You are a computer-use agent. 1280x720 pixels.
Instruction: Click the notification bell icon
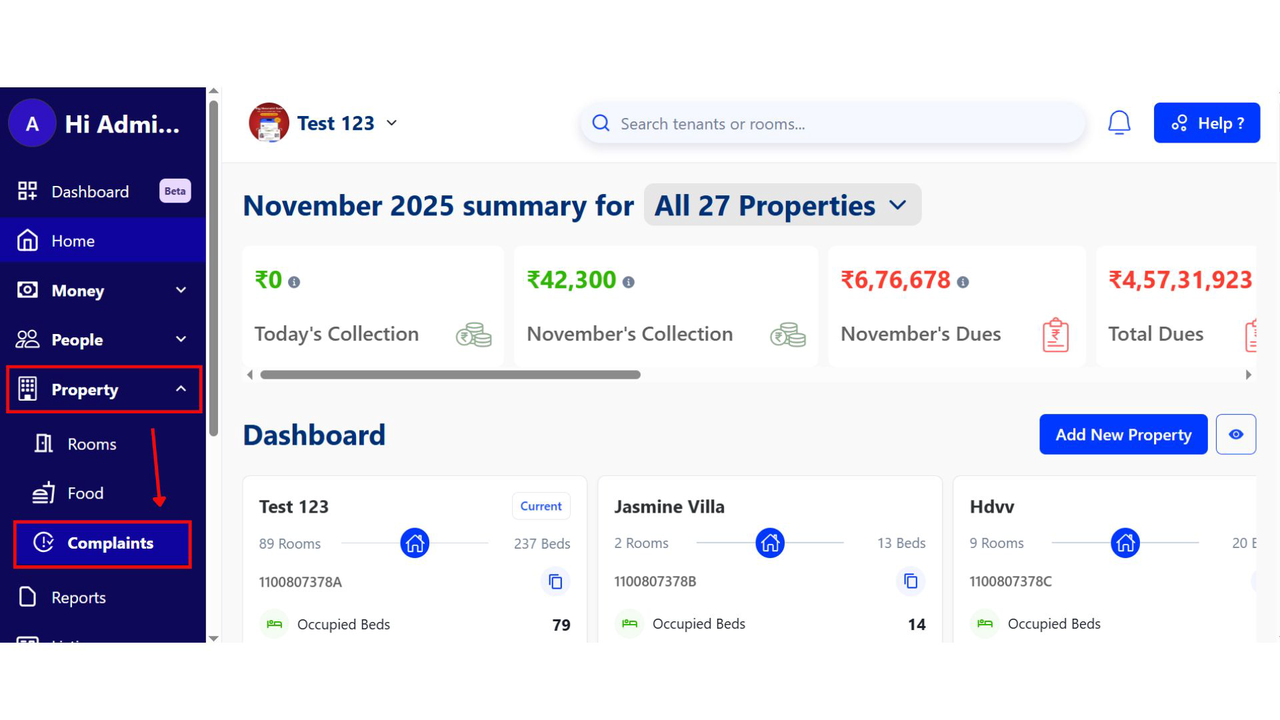click(1119, 123)
